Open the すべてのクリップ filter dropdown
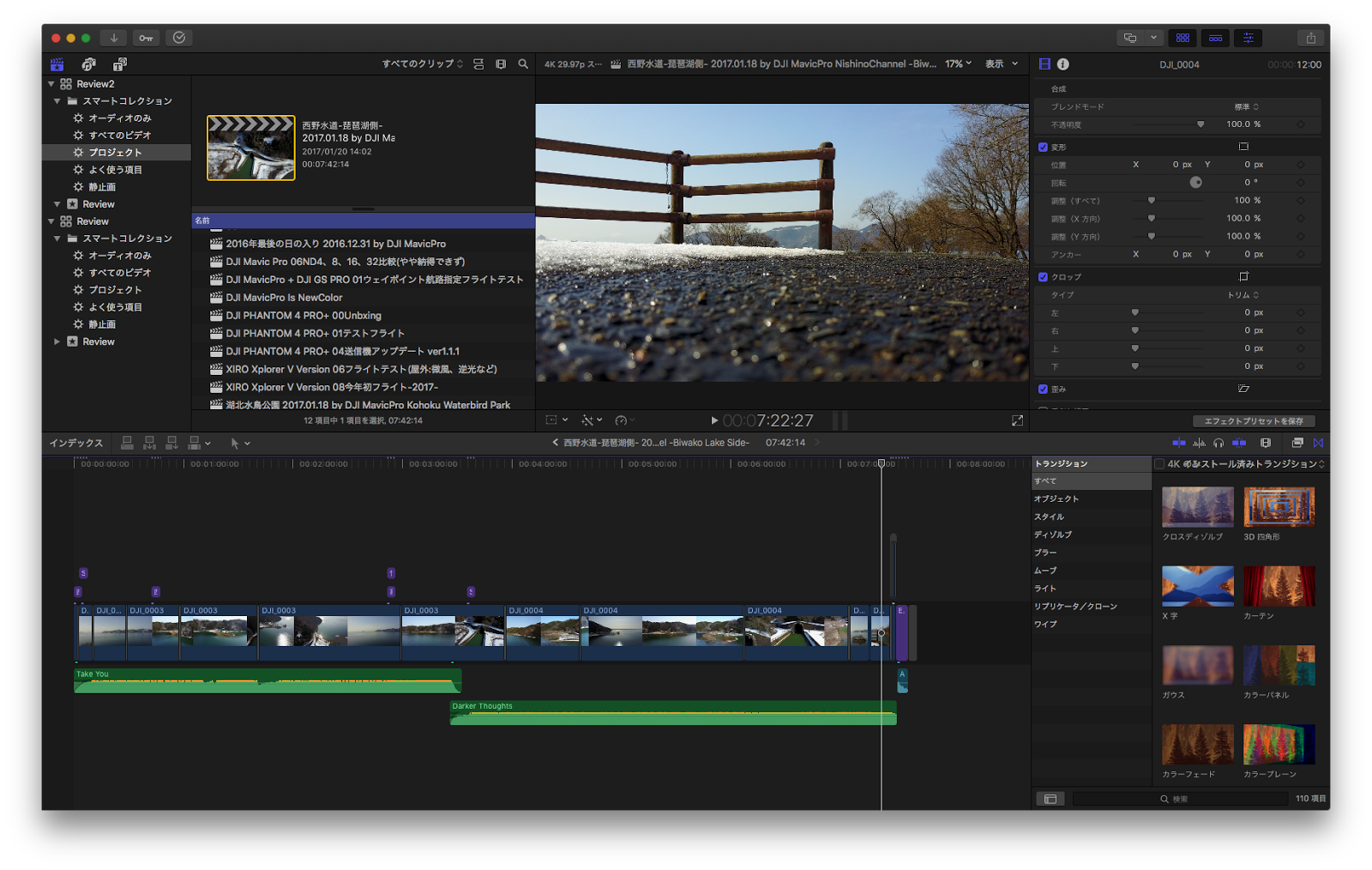1372x870 pixels. click(x=422, y=64)
